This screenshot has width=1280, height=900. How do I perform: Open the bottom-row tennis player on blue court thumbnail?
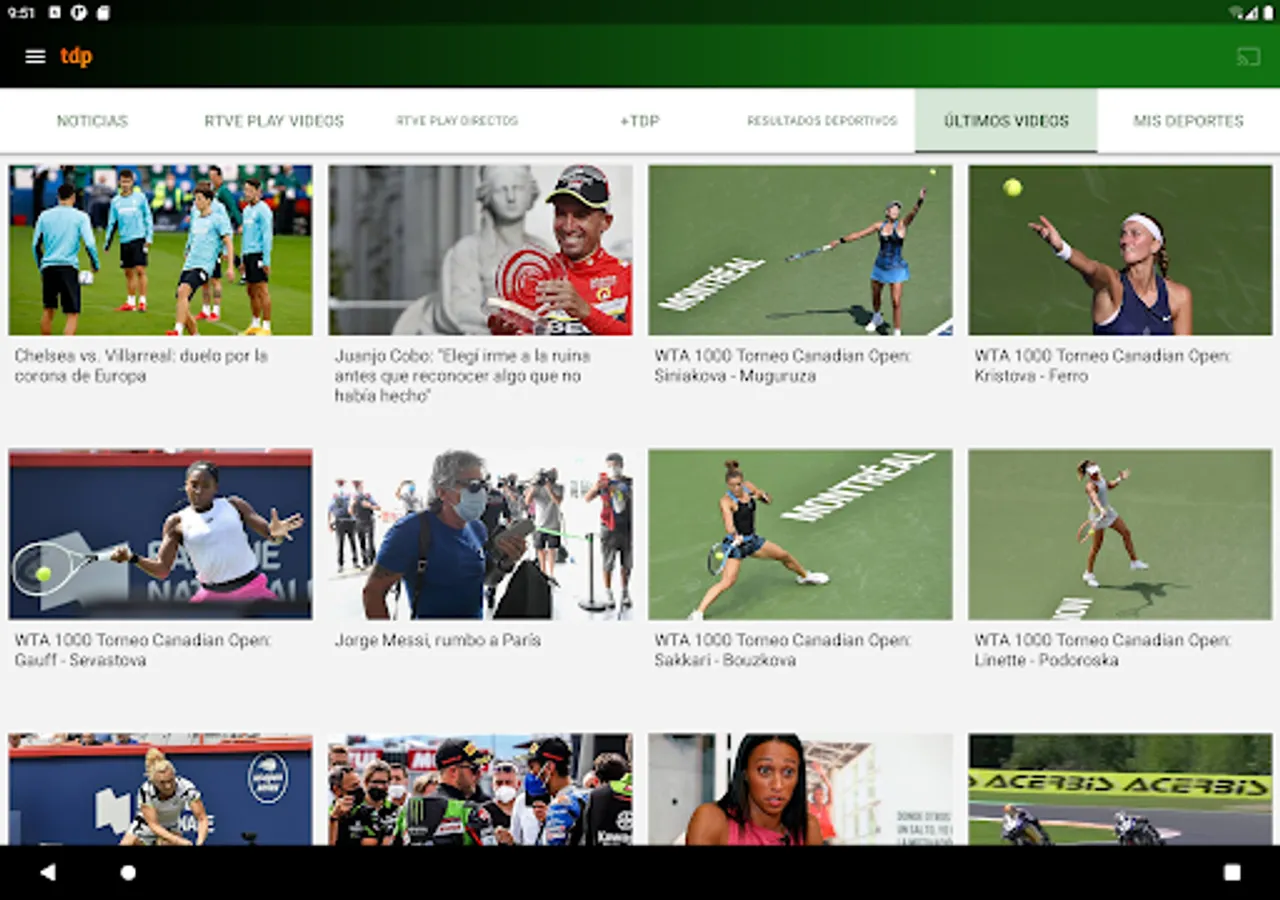[160, 789]
